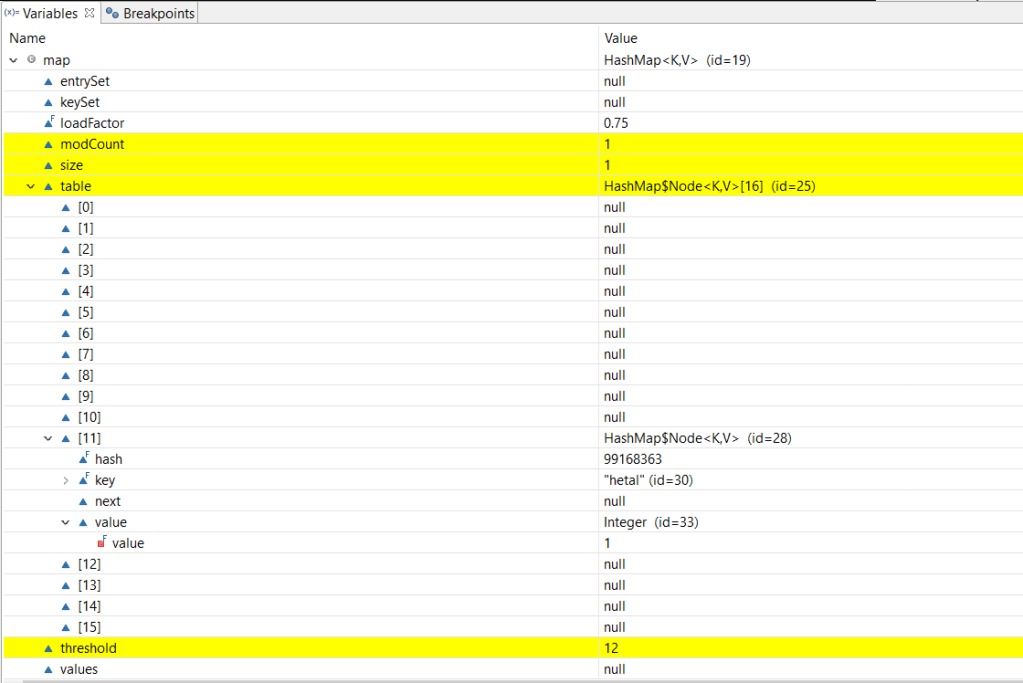Collapse the table array node
This screenshot has height=683, width=1023.
[30, 186]
